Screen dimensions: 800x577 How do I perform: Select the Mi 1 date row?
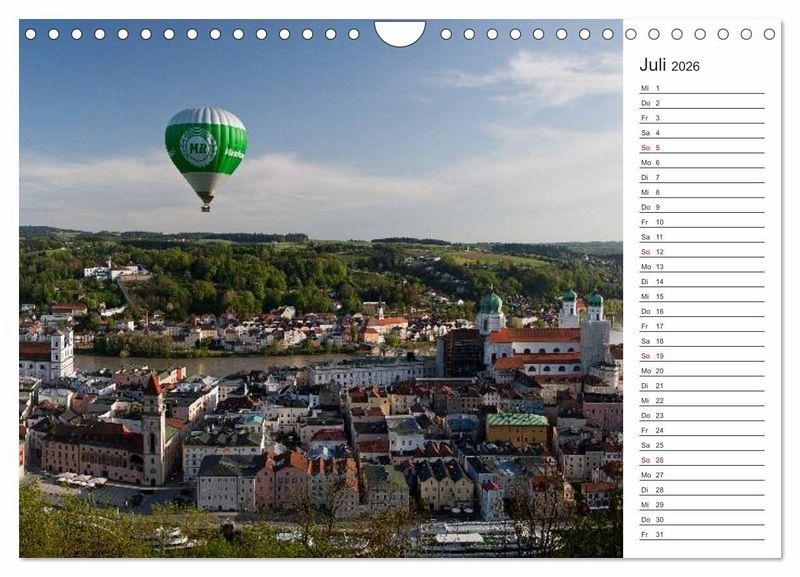point(702,88)
